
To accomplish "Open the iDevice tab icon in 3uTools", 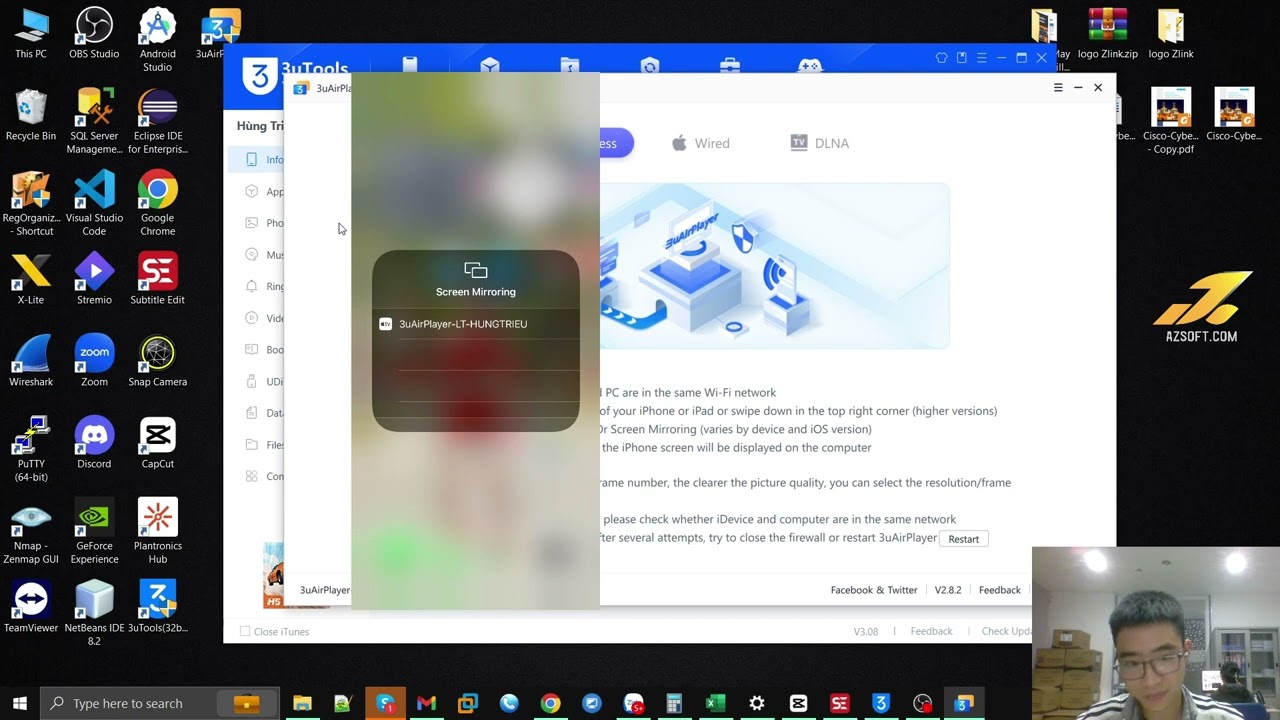I will click(x=410, y=64).
